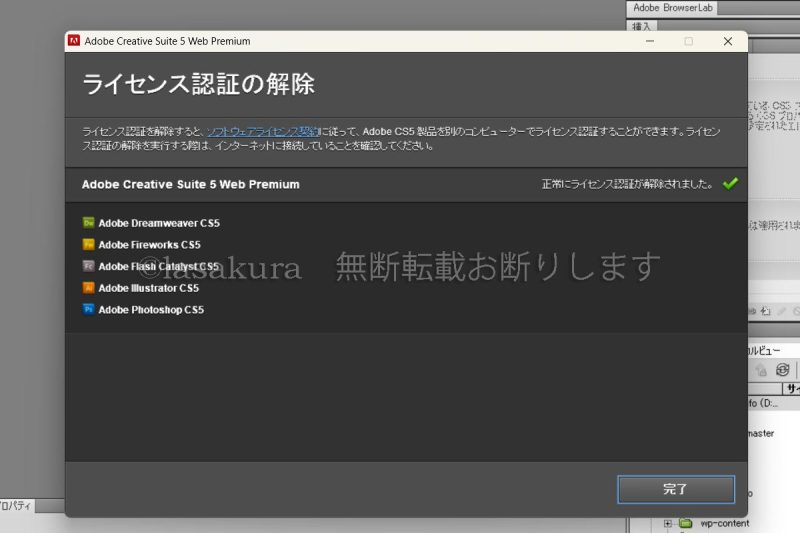
Task: Click the 完了 button to finish
Action: point(676,489)
